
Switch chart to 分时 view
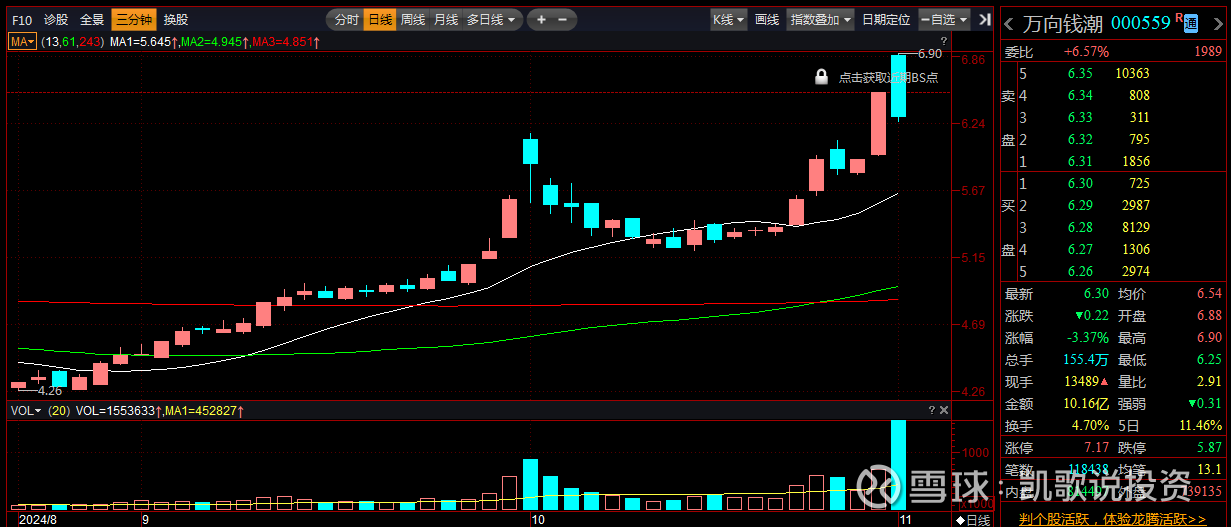tap(345, 19)
